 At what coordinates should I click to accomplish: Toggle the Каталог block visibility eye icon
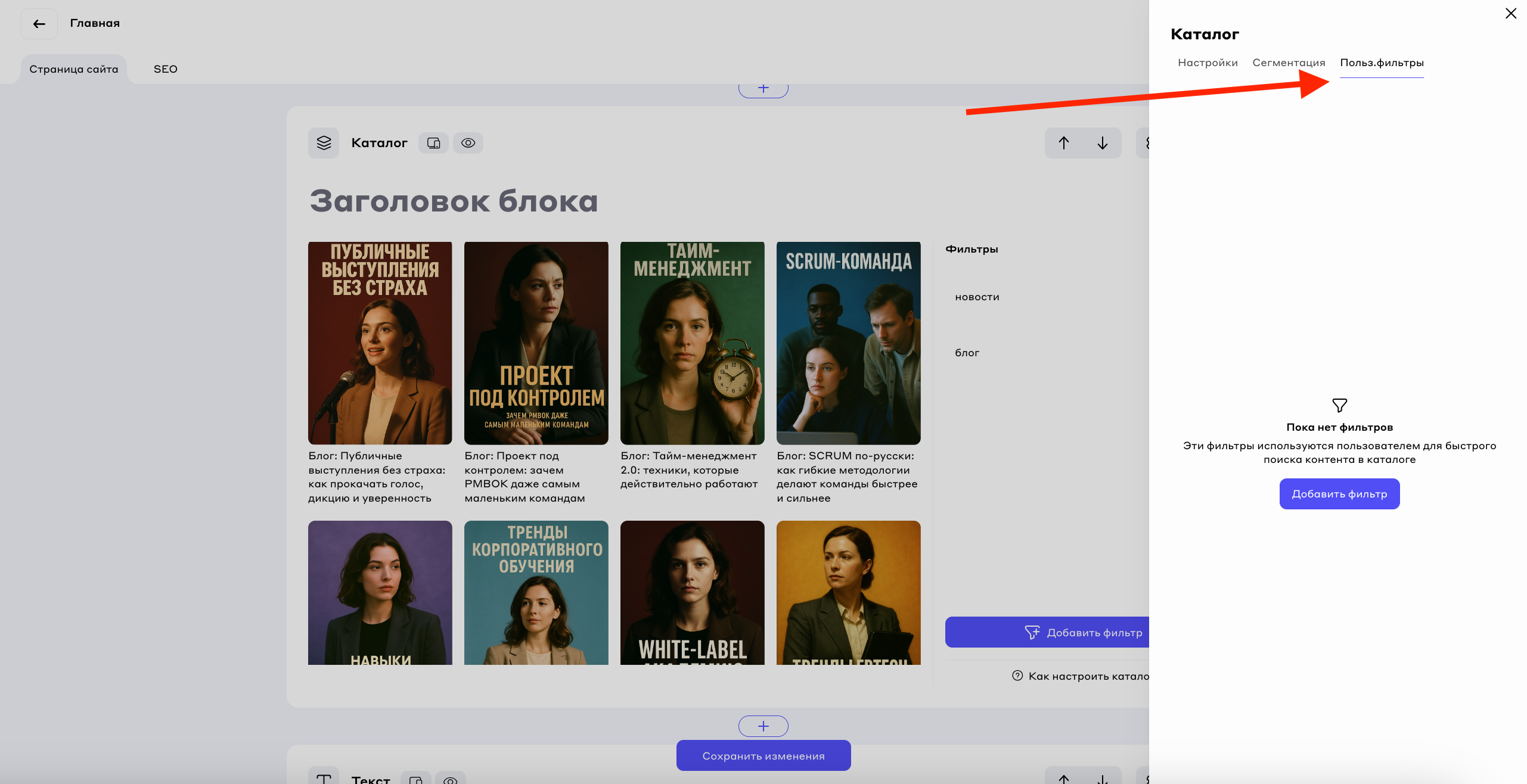tap(468, 143)
